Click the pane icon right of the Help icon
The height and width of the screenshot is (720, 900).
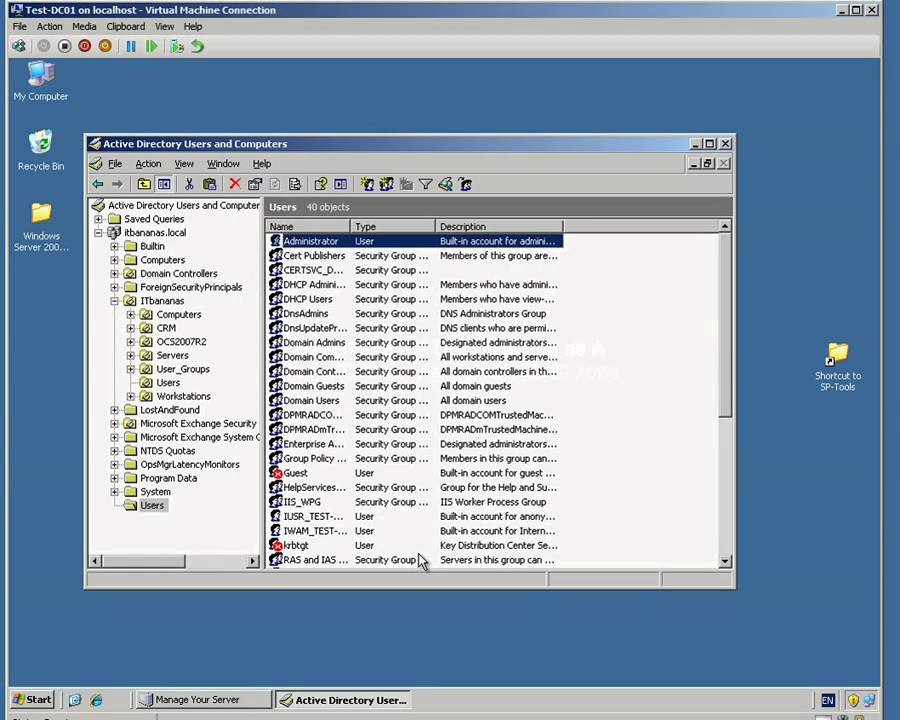pyautogui.click(x=340, y=184)
